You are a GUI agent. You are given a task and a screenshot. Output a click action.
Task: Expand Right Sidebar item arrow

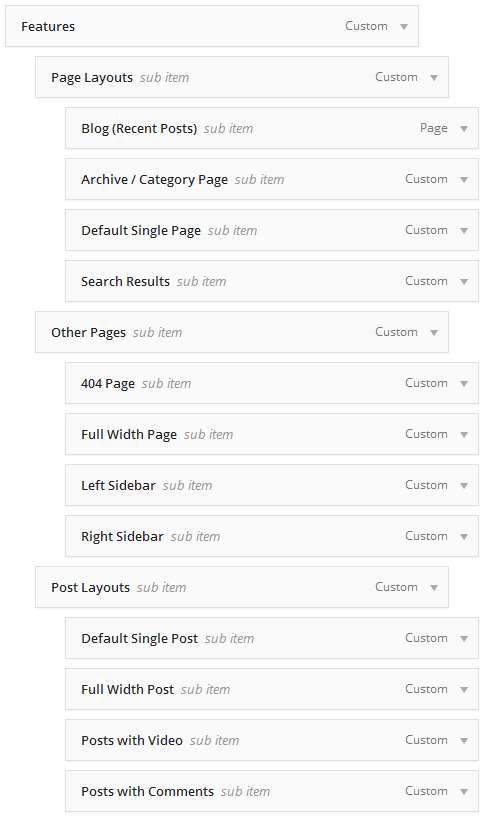464,537
